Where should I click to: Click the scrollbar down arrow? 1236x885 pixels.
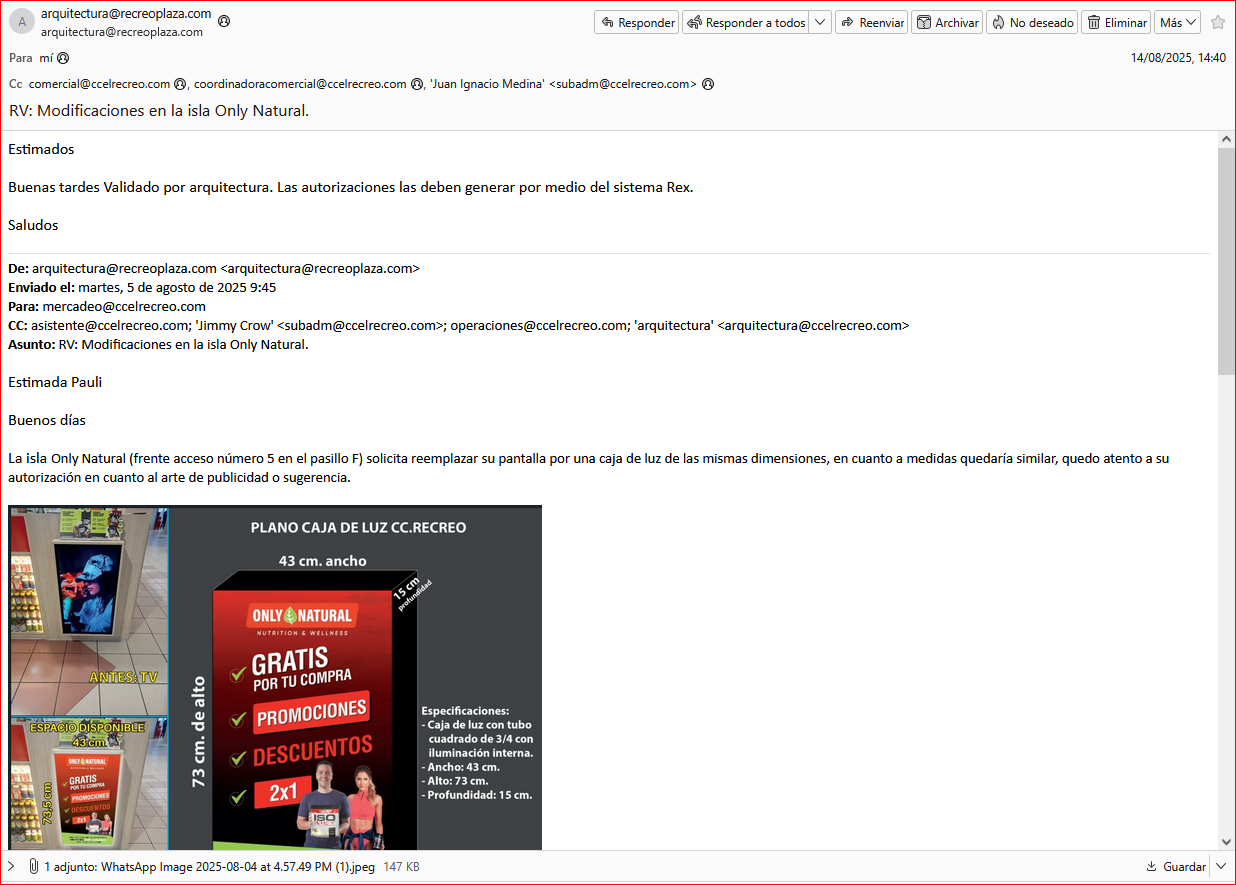(x=1226, y=842)
